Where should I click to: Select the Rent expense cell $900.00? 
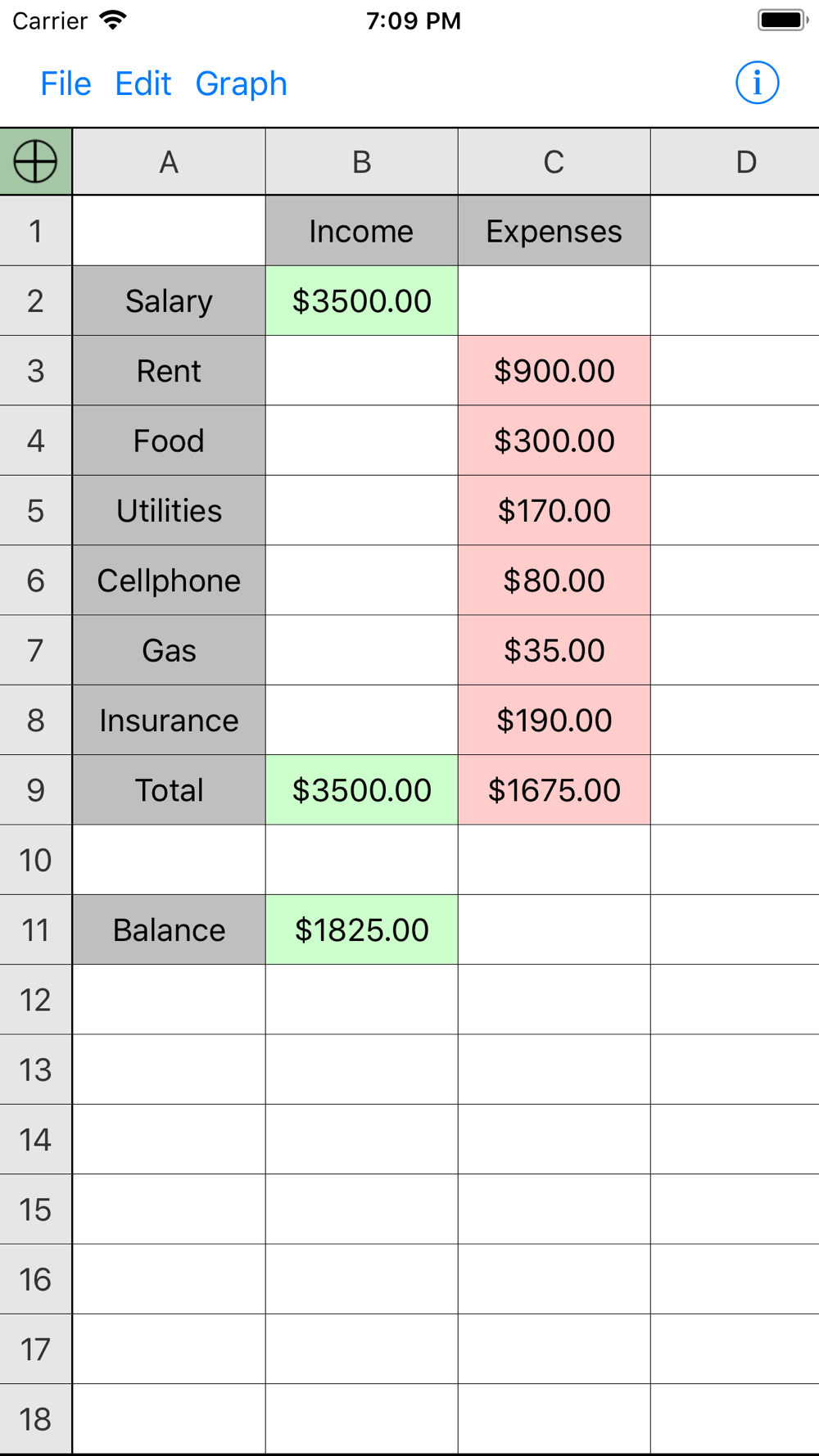tap(554, 371)
